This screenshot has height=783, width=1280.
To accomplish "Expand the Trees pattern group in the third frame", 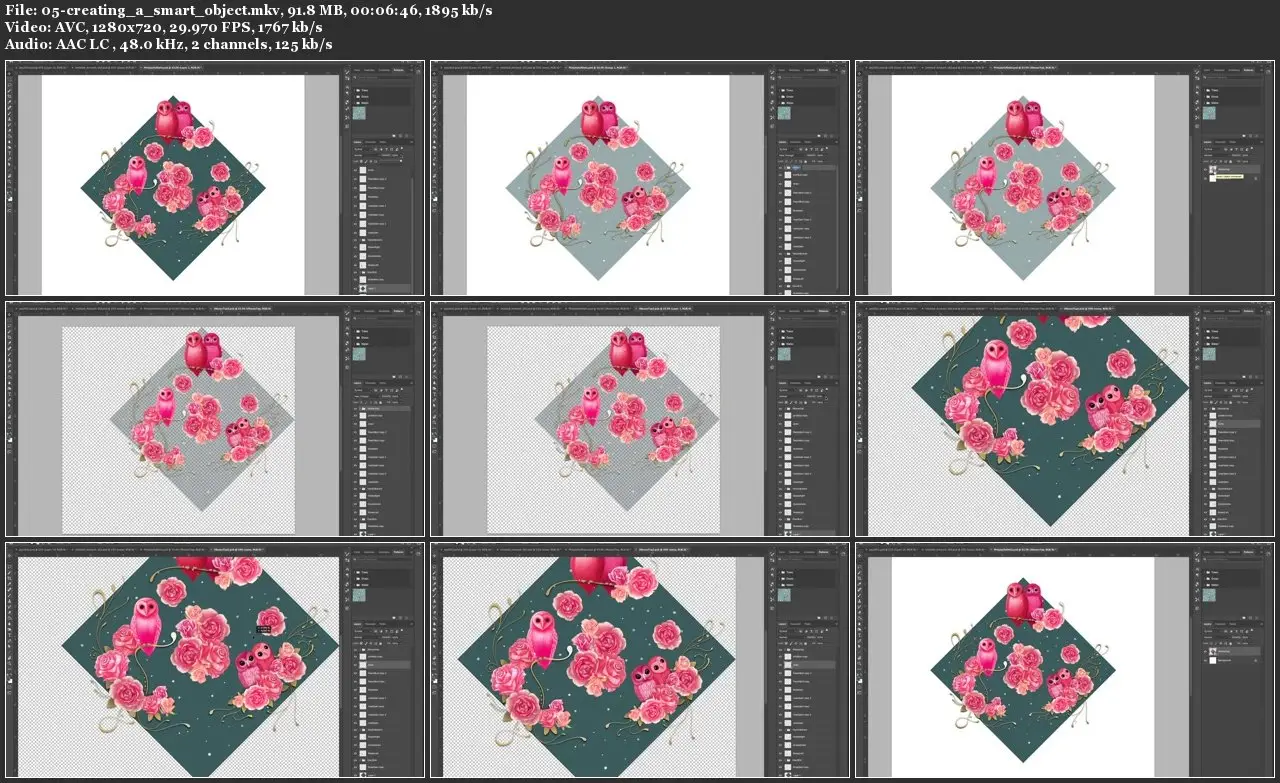I will [x=1205, y=90].
